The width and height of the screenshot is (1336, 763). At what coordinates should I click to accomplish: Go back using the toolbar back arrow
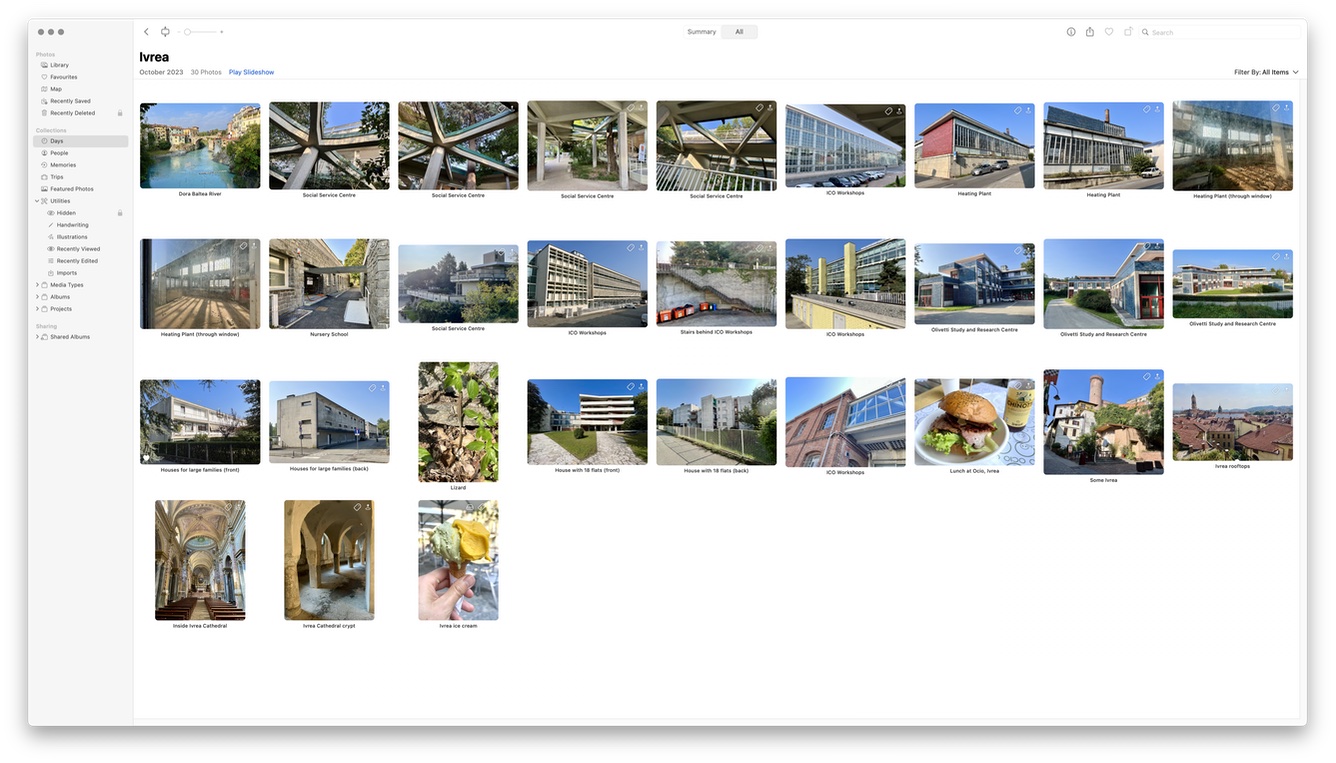pyautogui.click(x=146, y=32)
